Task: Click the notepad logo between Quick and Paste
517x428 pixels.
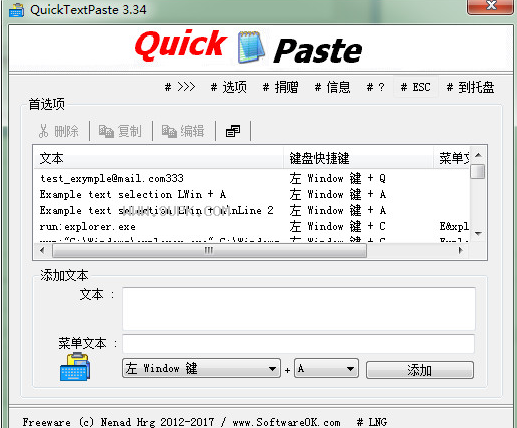Action: point(252,47)
